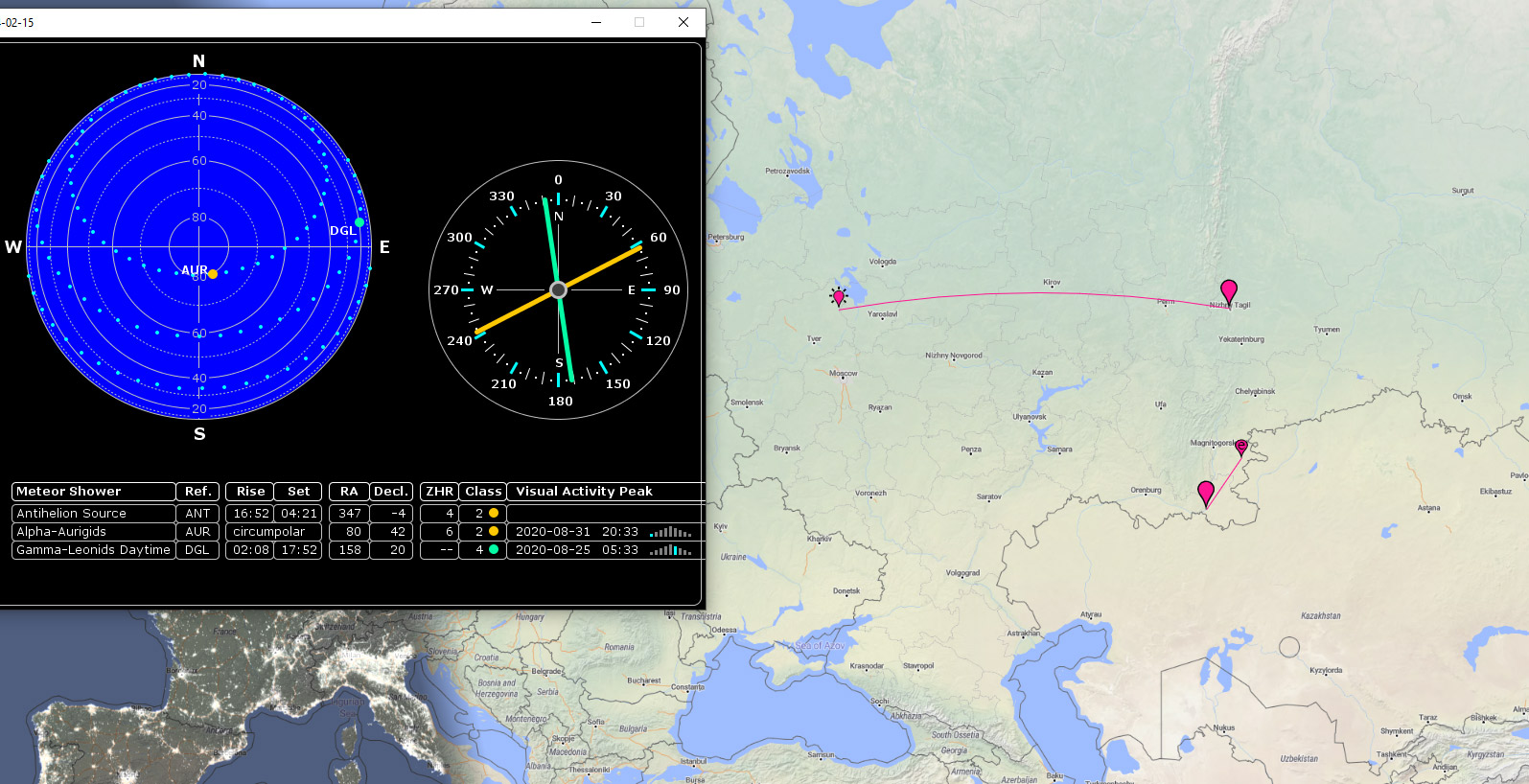1529x784 pixels.
Task: Click the sun-shaped marker west of Yaroslavl
Action: coord(839,297)
